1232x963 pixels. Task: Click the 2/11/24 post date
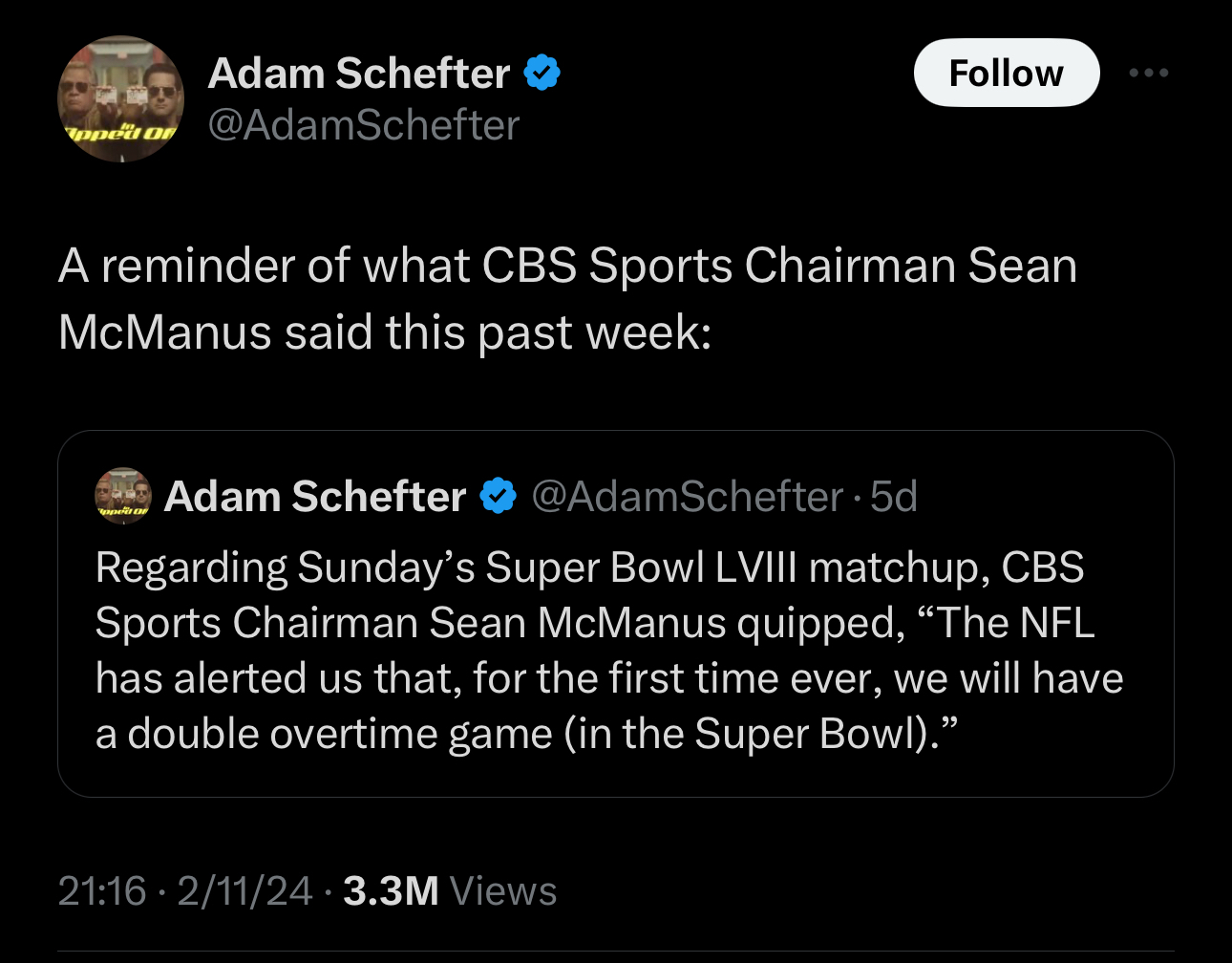(x=244, y=891)
